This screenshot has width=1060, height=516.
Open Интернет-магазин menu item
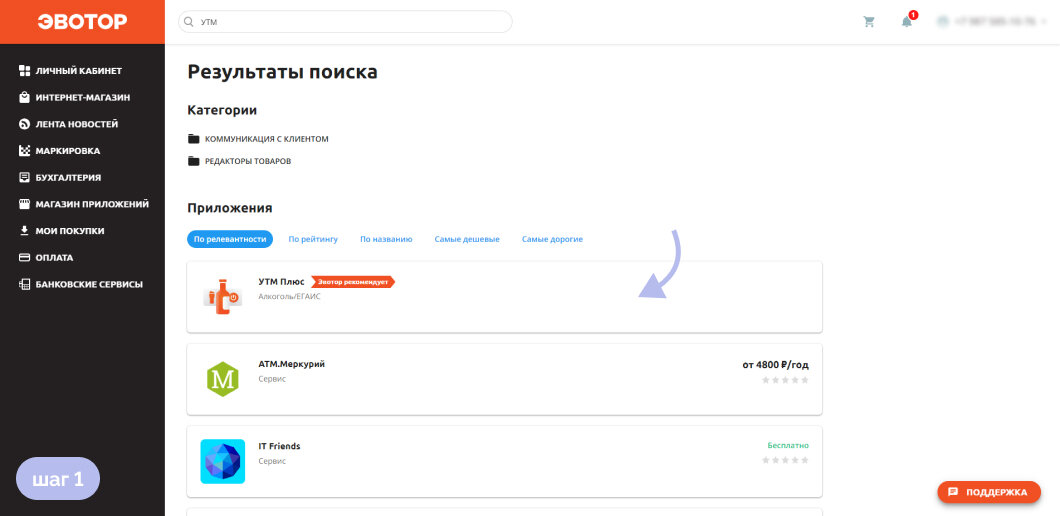(83, 97)
